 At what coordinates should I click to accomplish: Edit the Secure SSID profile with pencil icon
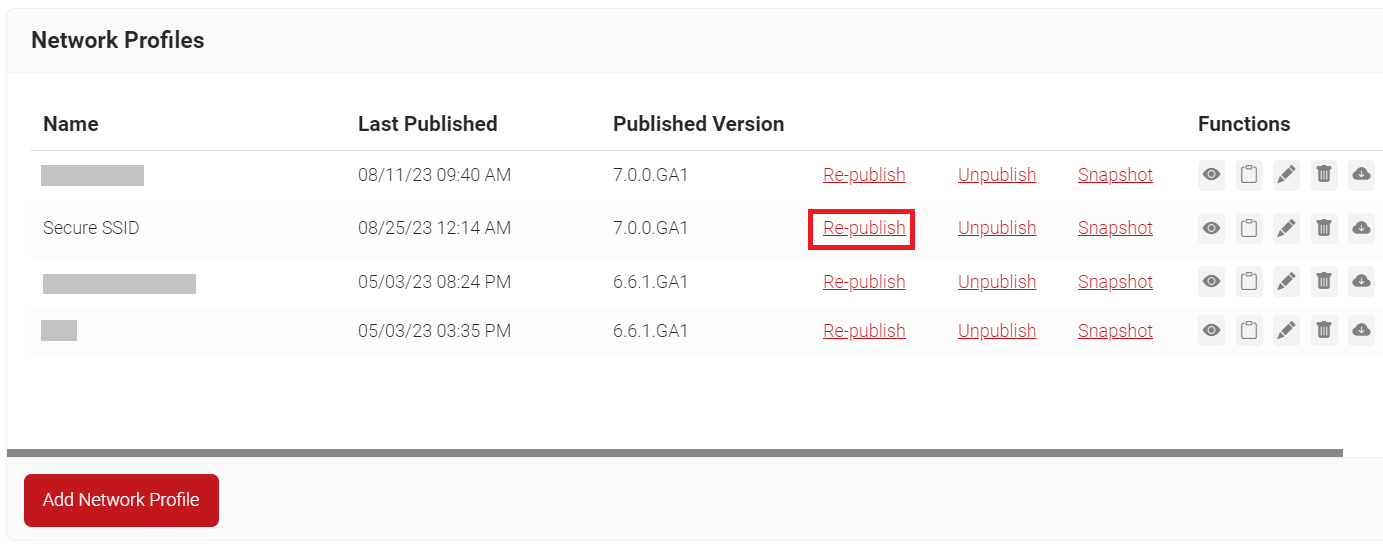point(1286,228)
